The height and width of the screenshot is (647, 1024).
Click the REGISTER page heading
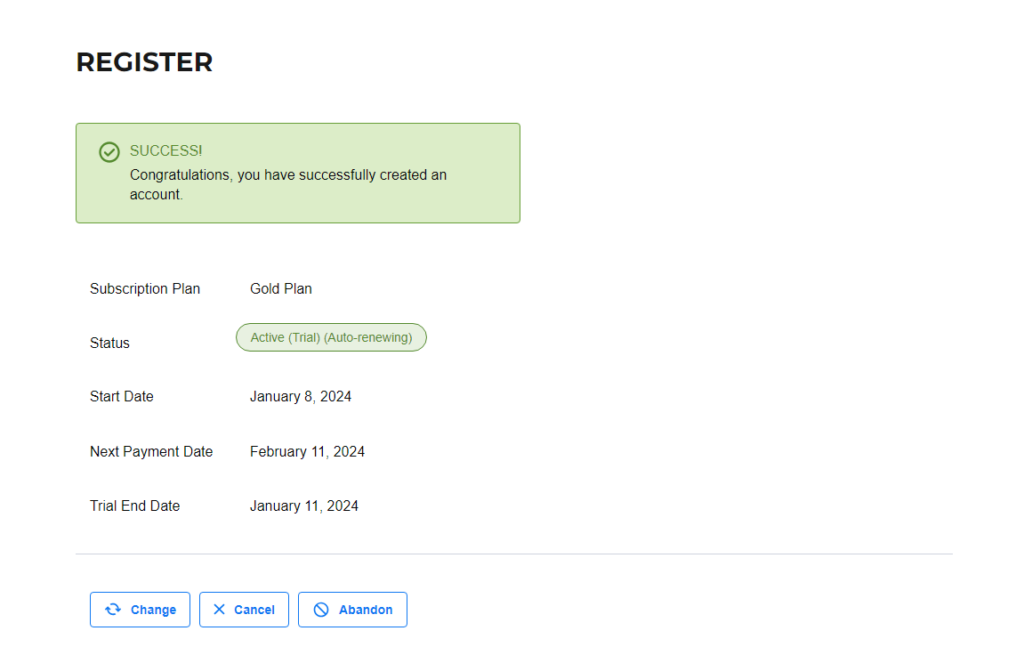click(144, 63)
